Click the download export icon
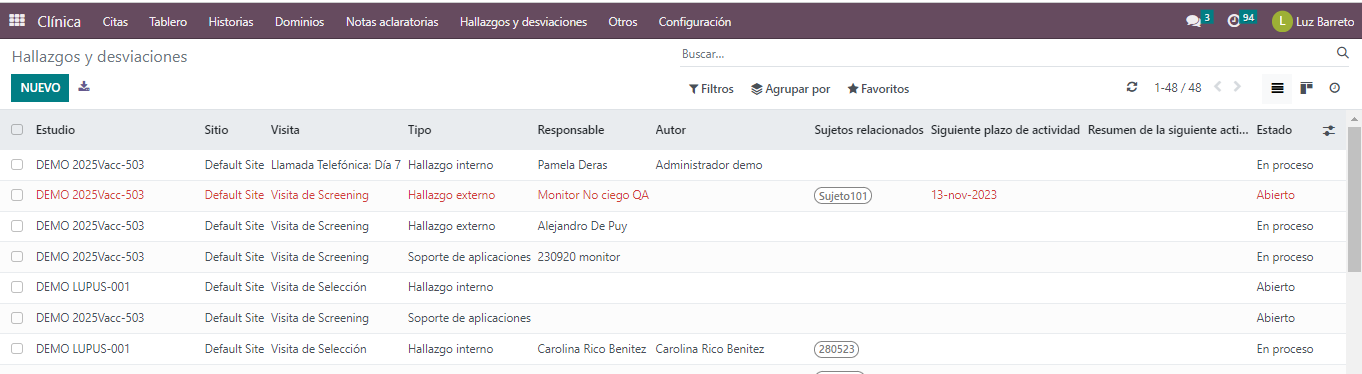This screenshot has height=374, width=1362. click(84, 87)
